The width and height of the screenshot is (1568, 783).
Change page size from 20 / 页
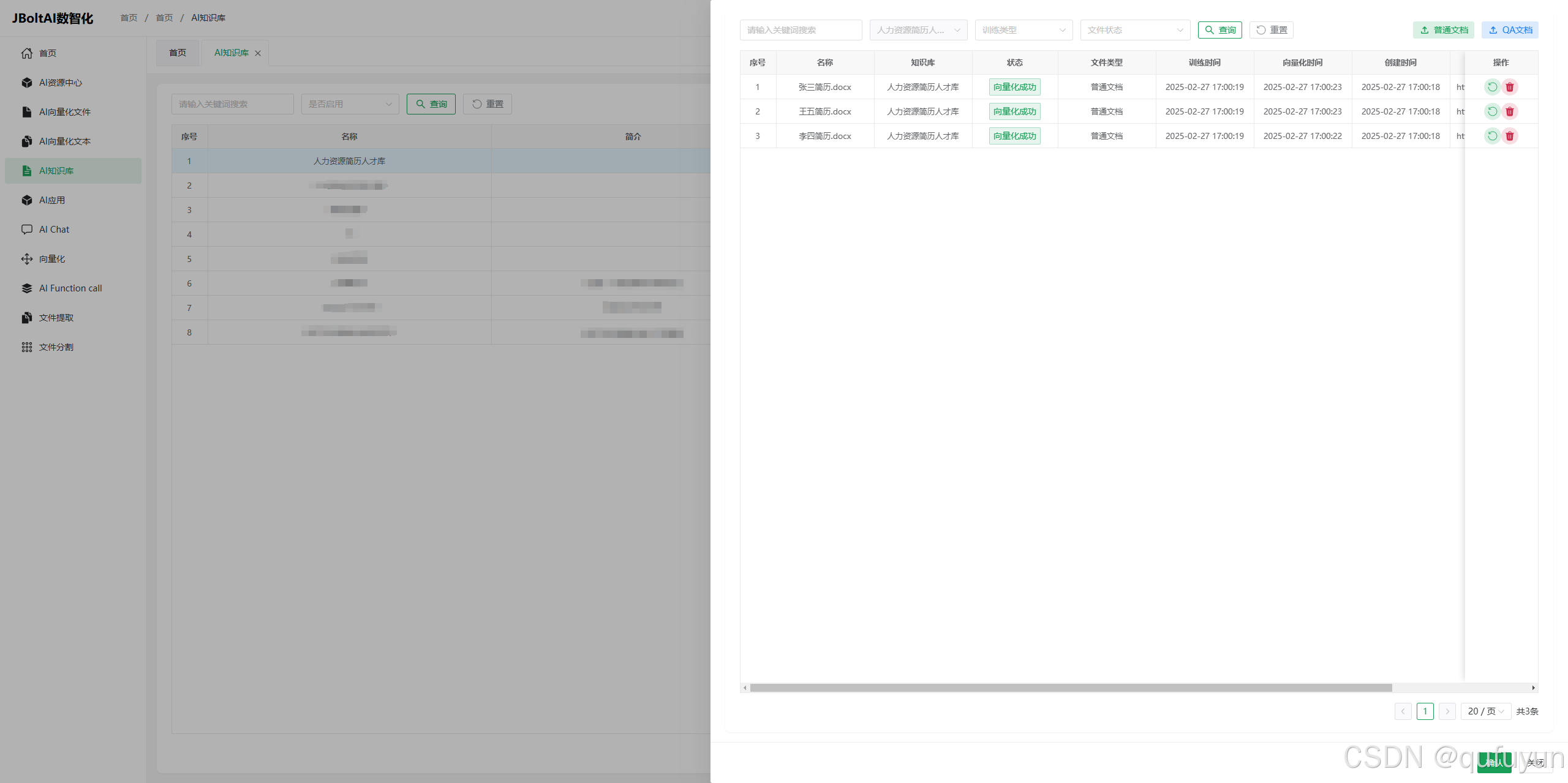[x=1485, y=711]
